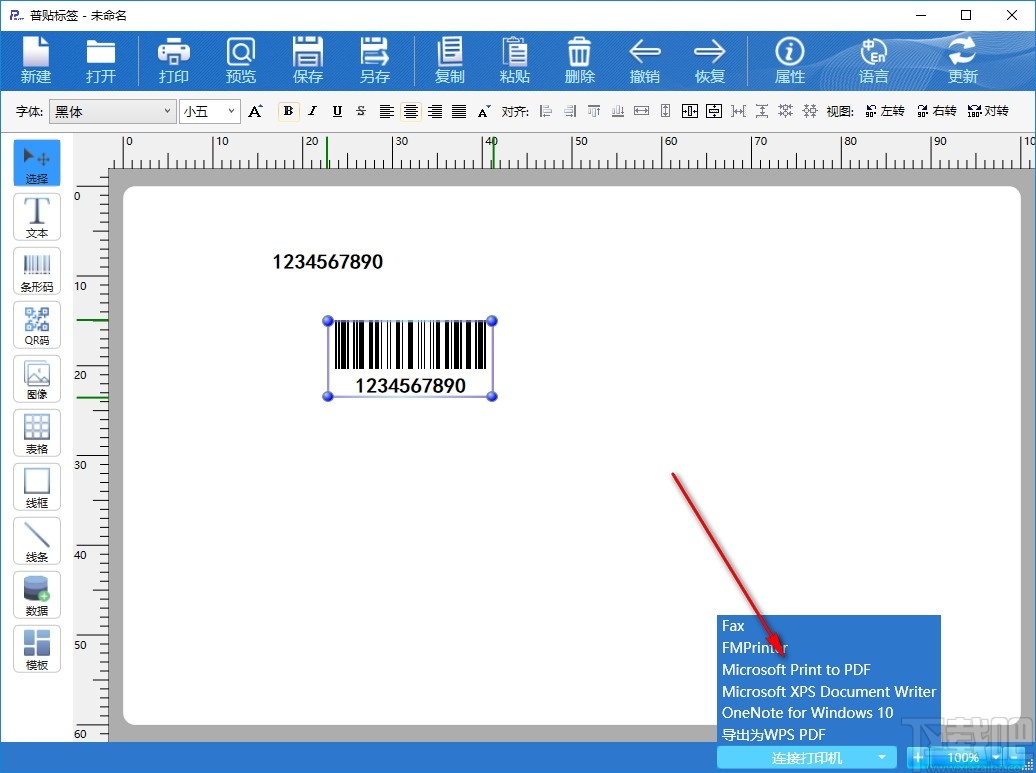The image size is (1036, 773).
Task: Save the label with the 保存 icon
Action: [x=308, y=60]
